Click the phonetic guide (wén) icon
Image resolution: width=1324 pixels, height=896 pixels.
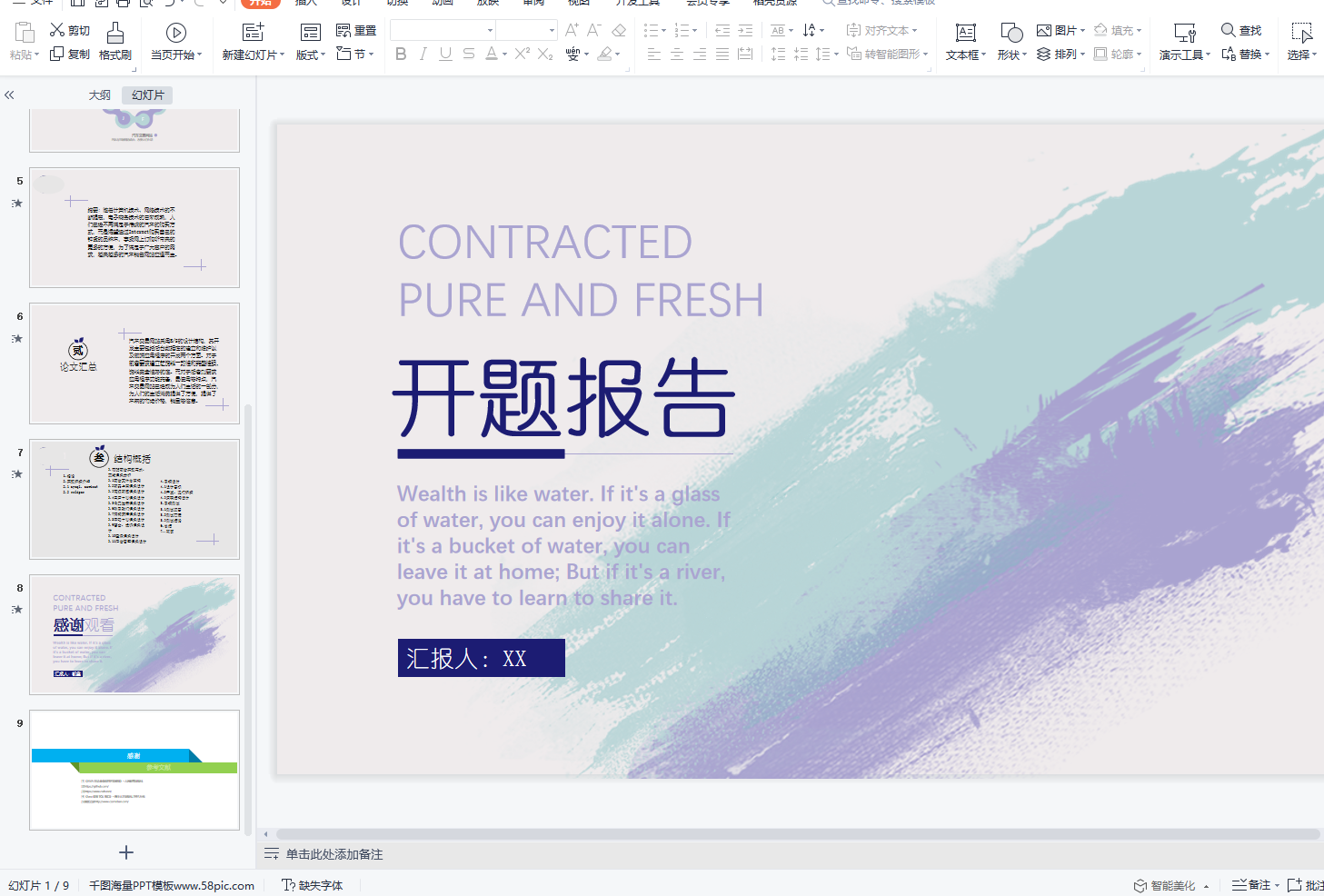click(572, 54)
